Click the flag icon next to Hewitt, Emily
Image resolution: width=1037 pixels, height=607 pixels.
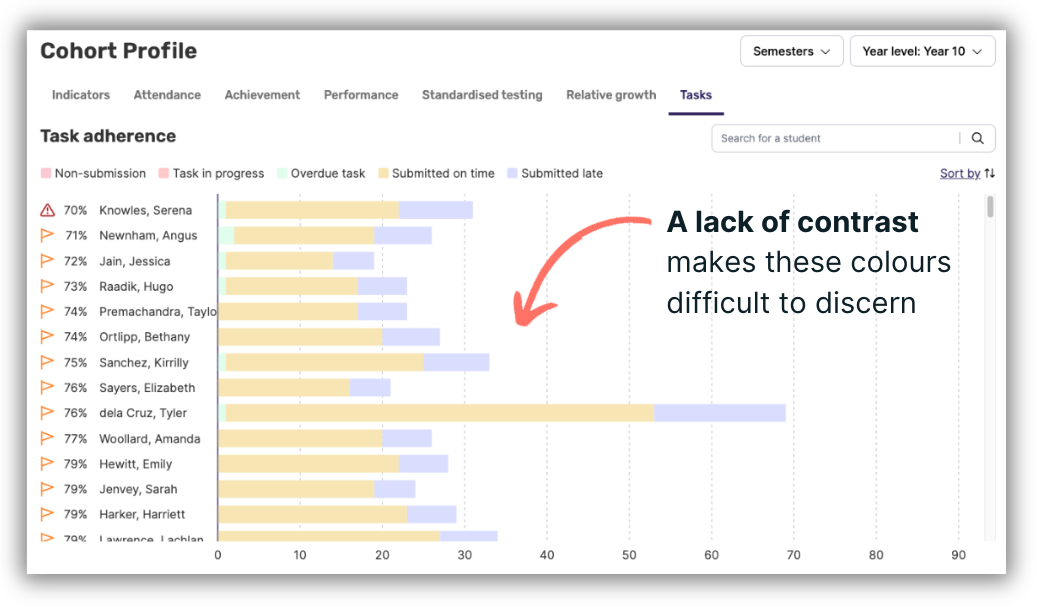pyautogui.click(x=47, y=464)
